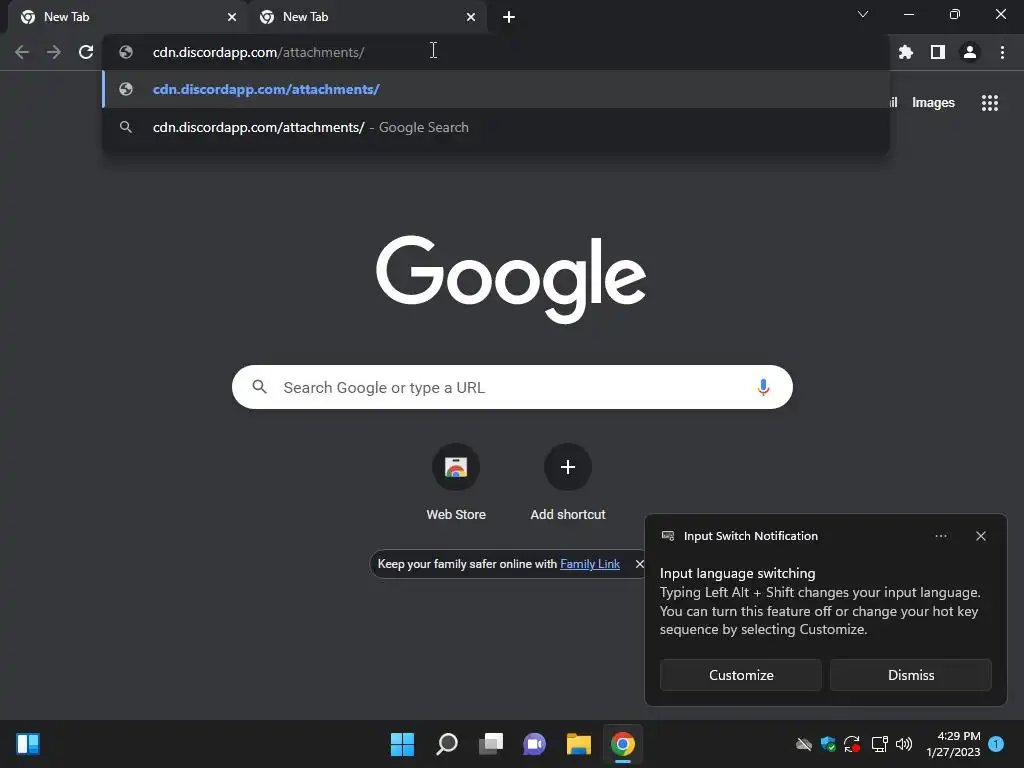Open Windows taskbar Search
Screen dimensions: 1024x768
click(447, 744)
